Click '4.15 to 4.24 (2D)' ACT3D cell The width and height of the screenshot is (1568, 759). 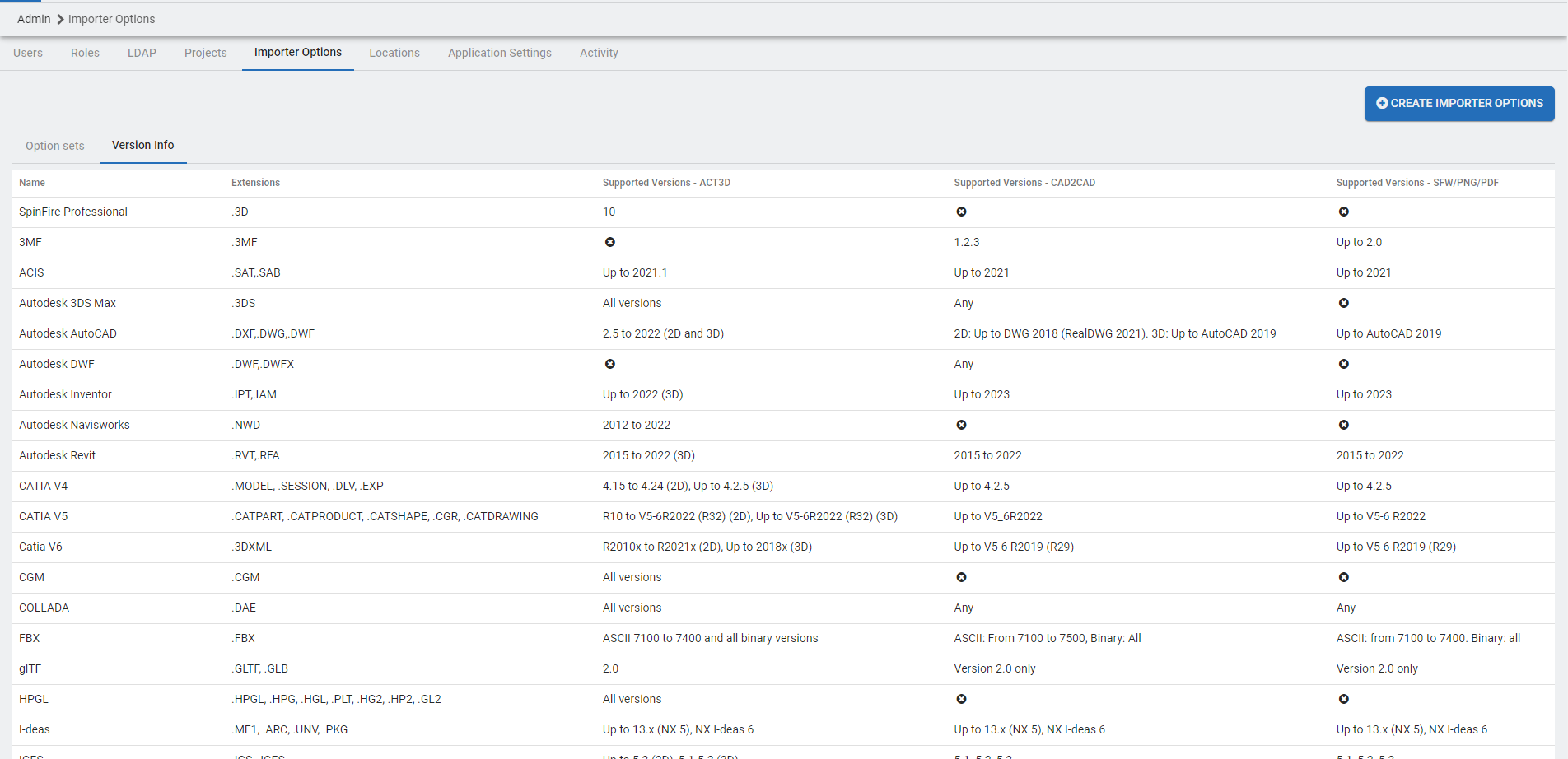point(688,486)
